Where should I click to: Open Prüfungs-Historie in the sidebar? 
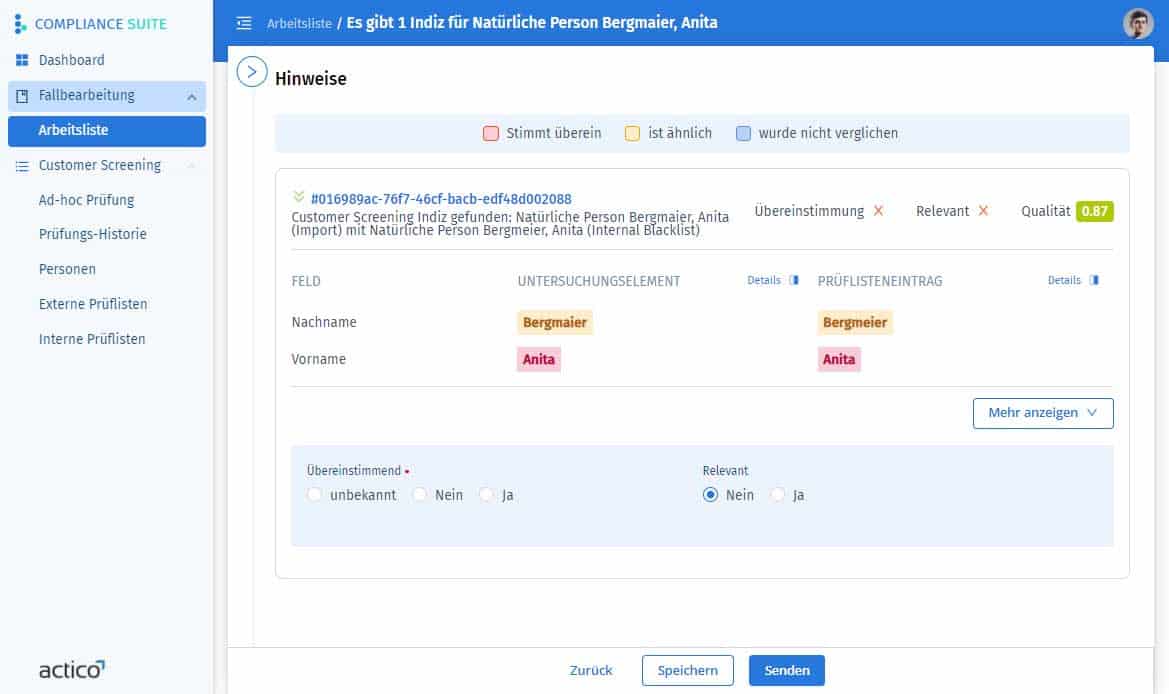(x=92, y=234)
